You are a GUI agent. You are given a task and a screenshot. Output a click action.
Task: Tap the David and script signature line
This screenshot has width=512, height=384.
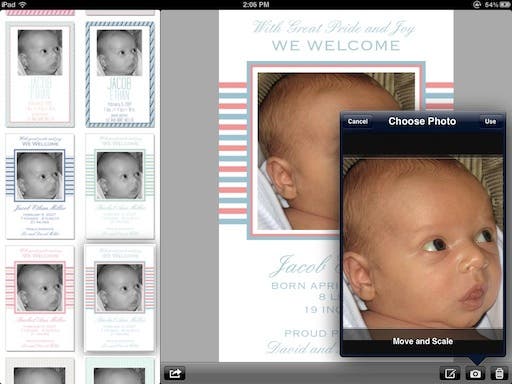click(x=303, y=347)
